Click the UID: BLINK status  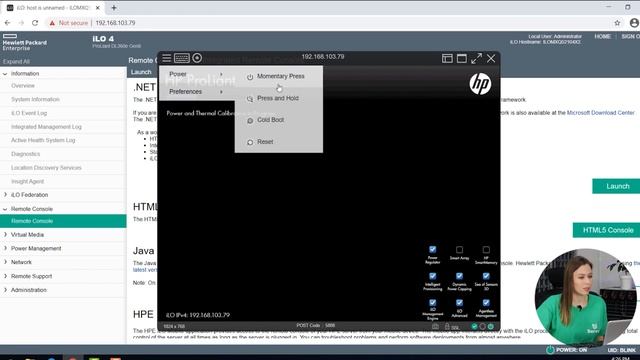[621, 350]
